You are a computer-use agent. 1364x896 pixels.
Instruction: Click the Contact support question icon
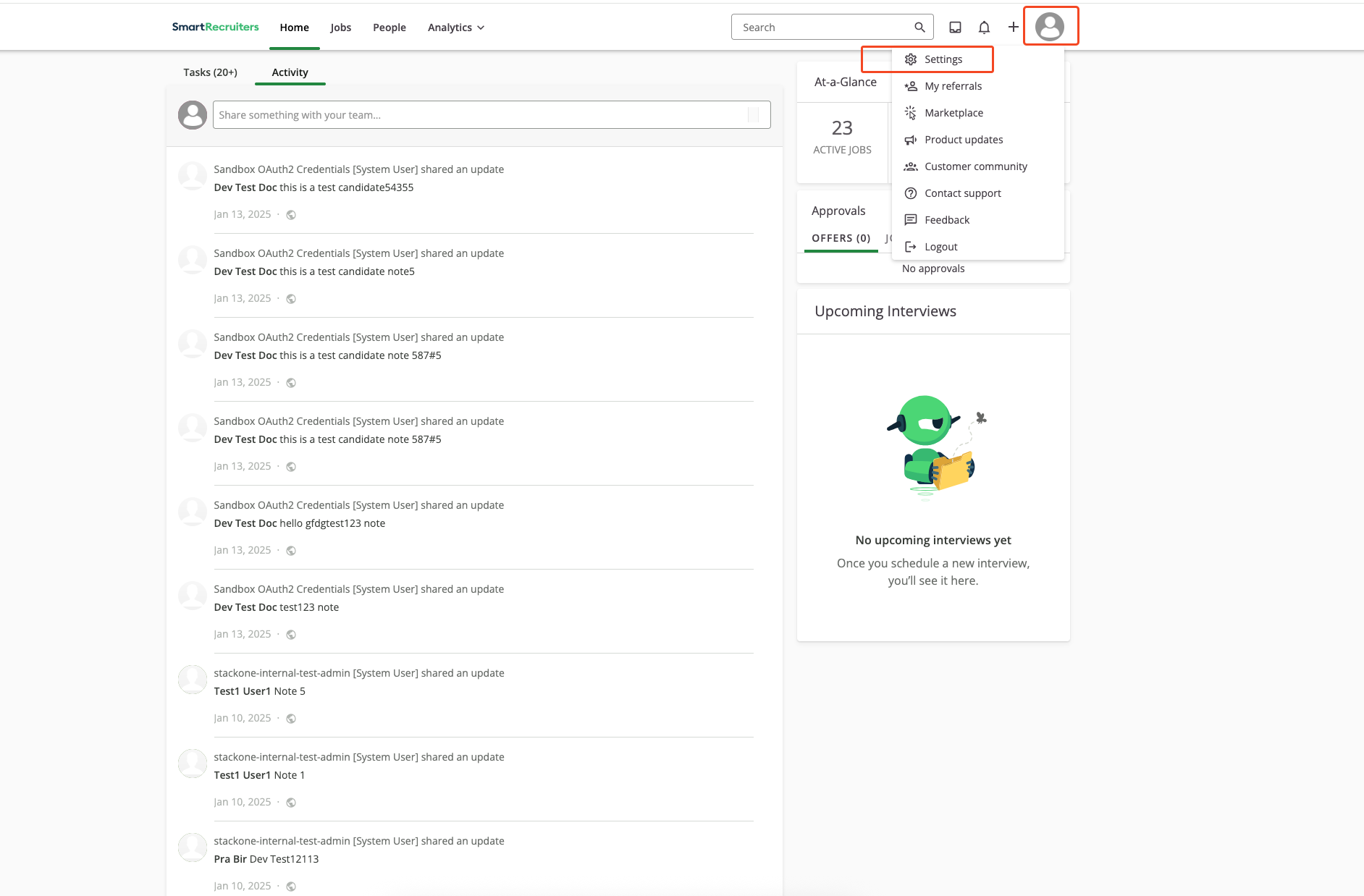pyautogui.click(x=911, y=193)
